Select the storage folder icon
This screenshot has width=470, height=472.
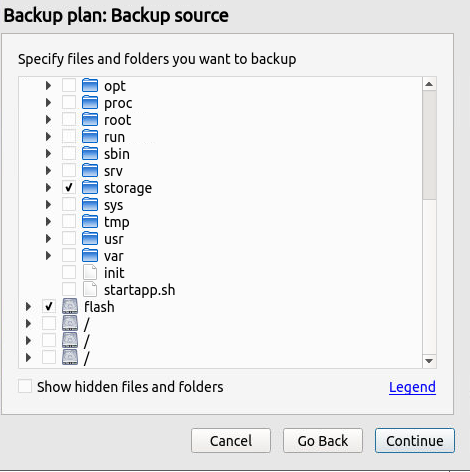point(90,188)
